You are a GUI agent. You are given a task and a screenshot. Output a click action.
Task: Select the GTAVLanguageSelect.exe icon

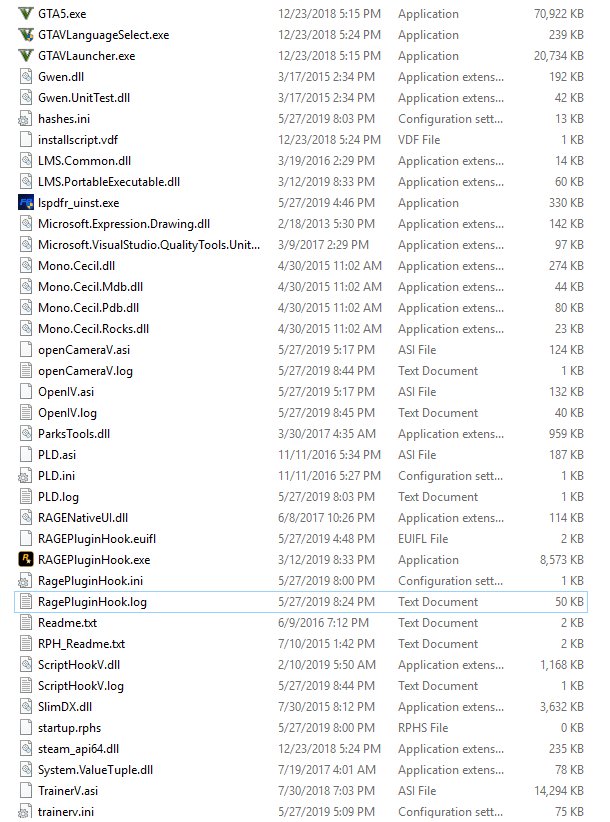point(26,35)
